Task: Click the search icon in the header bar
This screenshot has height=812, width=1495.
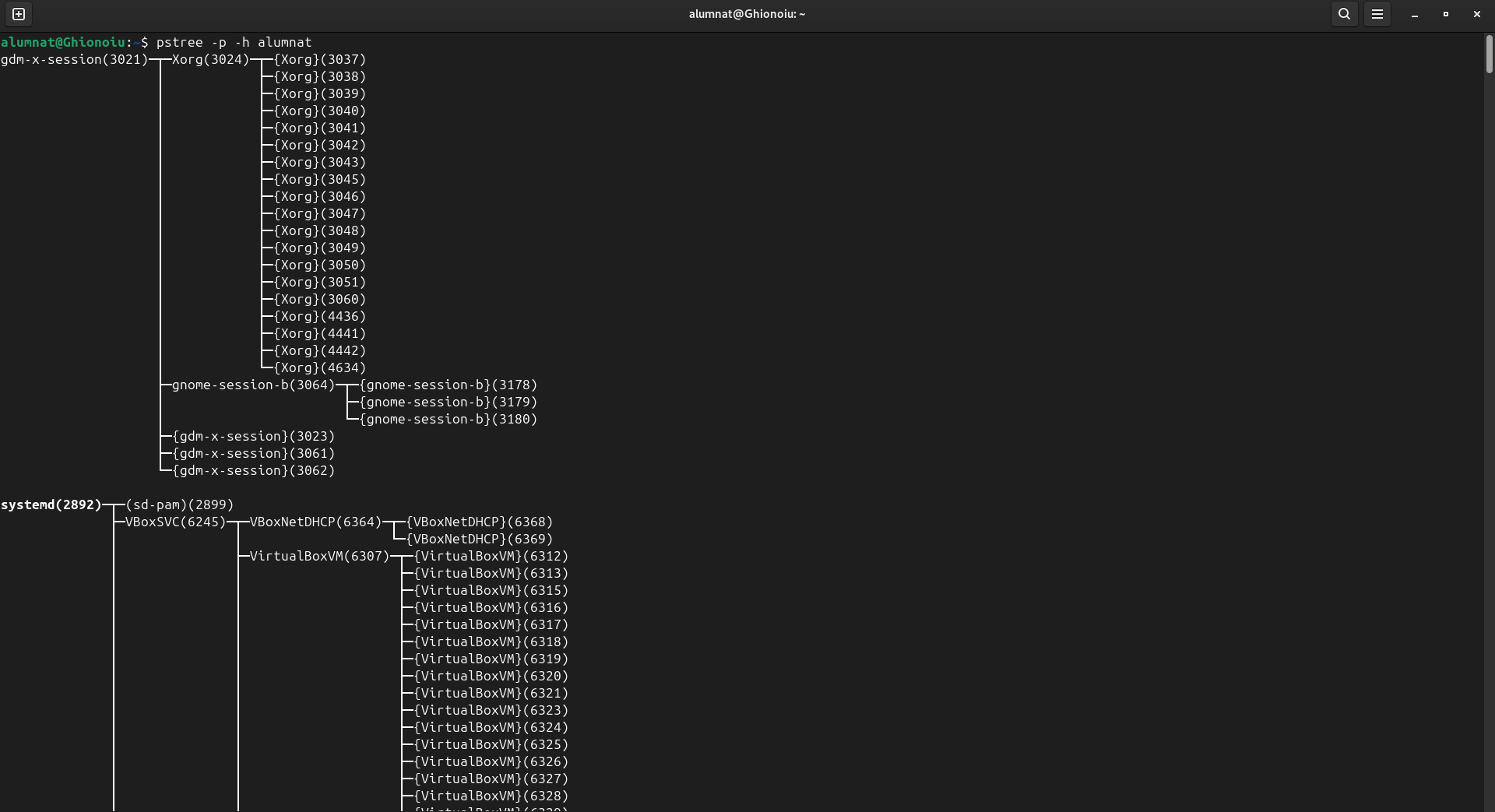Action: pyautogui.click(x=1344, y=14)
